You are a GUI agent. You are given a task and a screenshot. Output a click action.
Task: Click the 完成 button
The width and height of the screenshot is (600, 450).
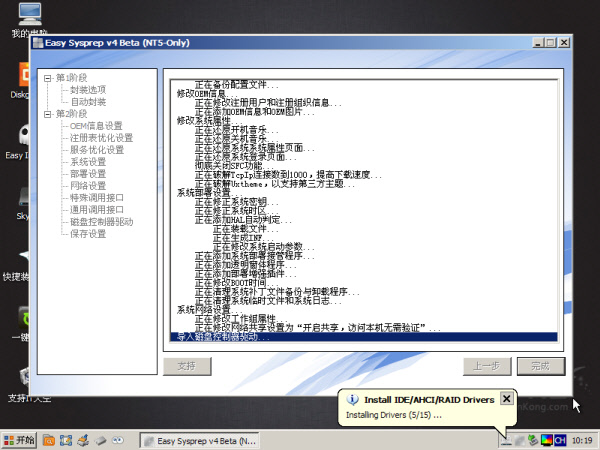[x=541, y=366]
